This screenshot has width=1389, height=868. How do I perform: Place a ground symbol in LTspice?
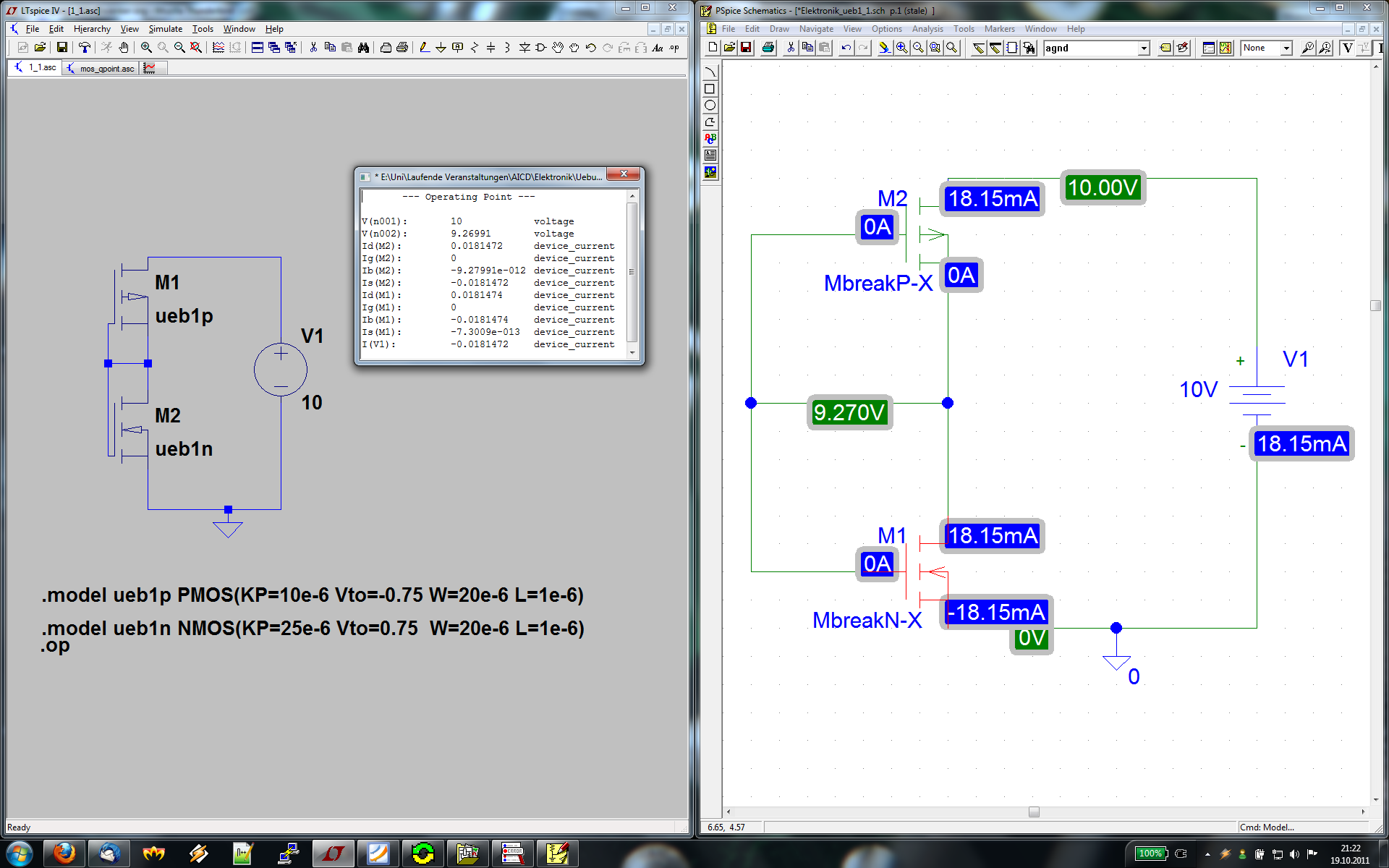point(441,47)
